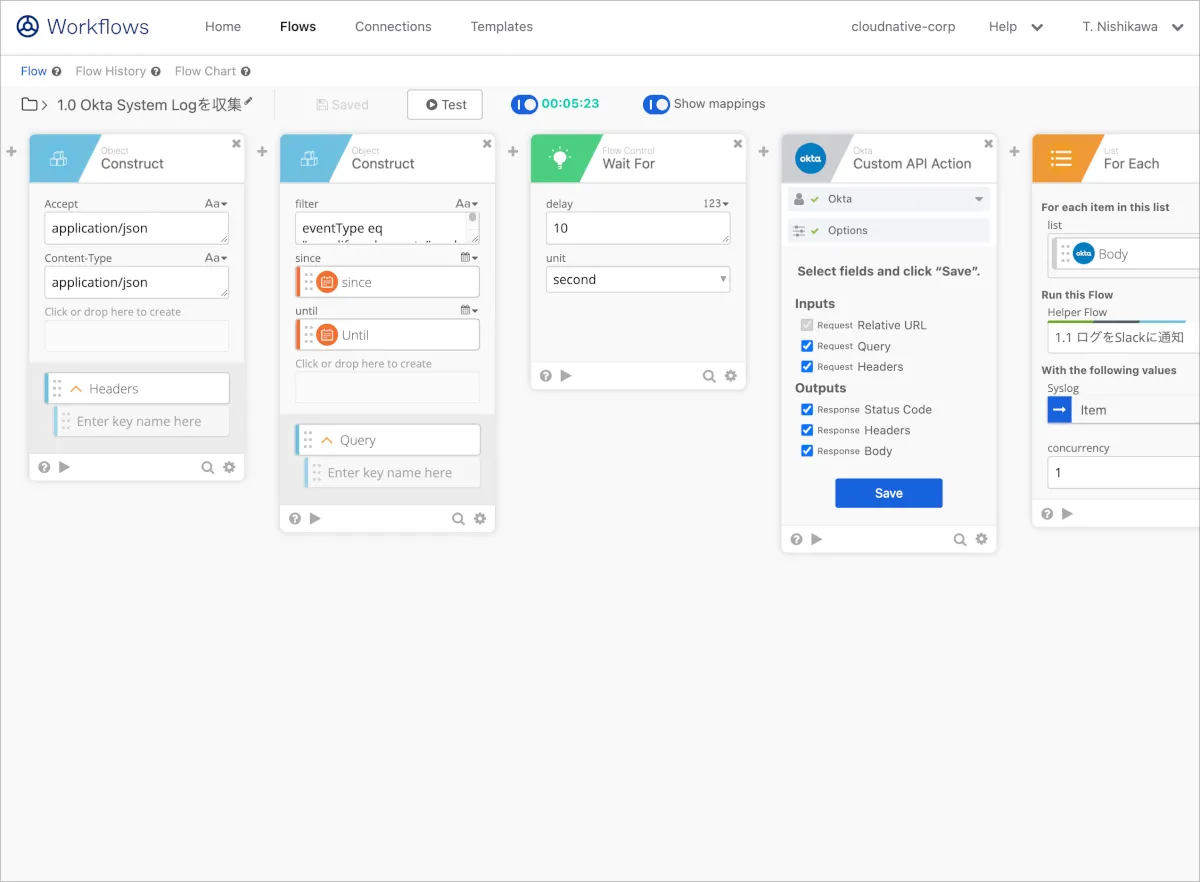Click search icon on Wait For card
Viewport: 1200px width, 882px height.
point(709,376)
